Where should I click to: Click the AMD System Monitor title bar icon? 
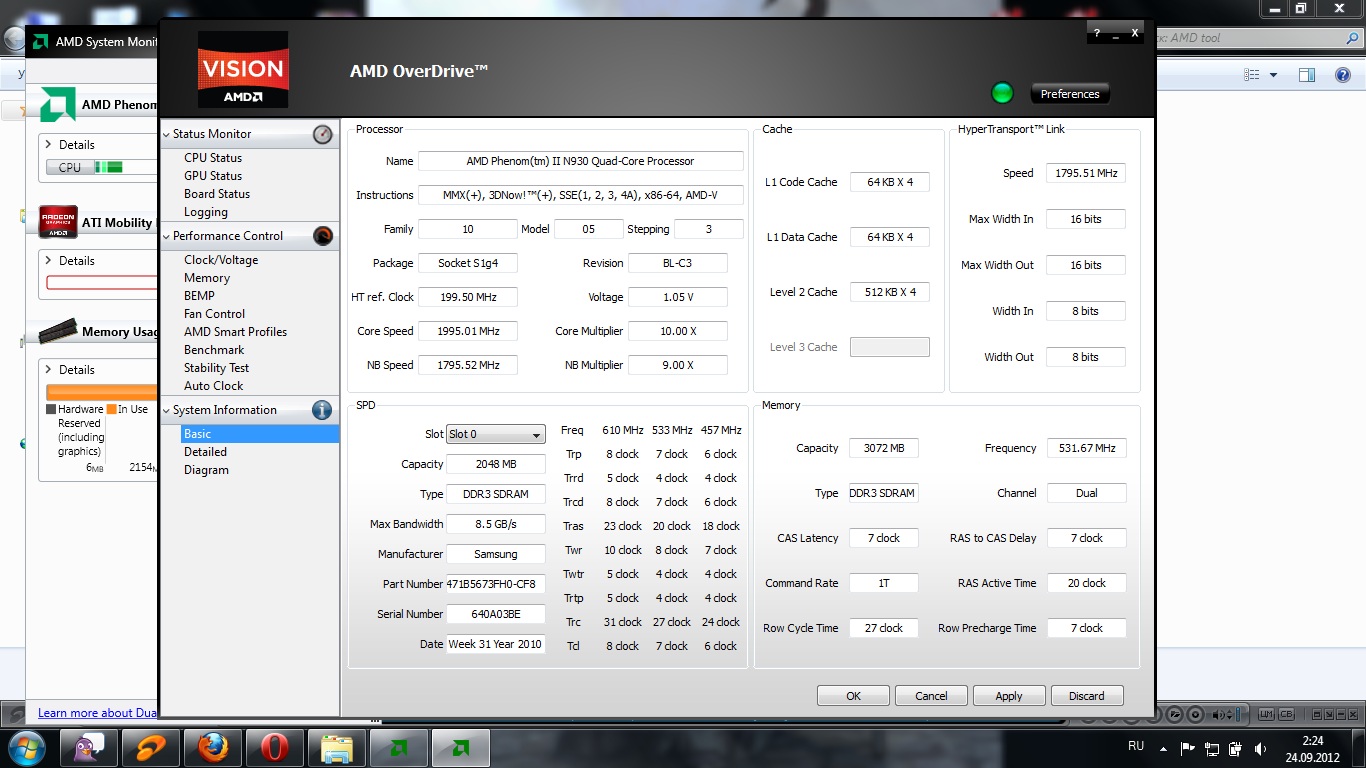[40, 42]
